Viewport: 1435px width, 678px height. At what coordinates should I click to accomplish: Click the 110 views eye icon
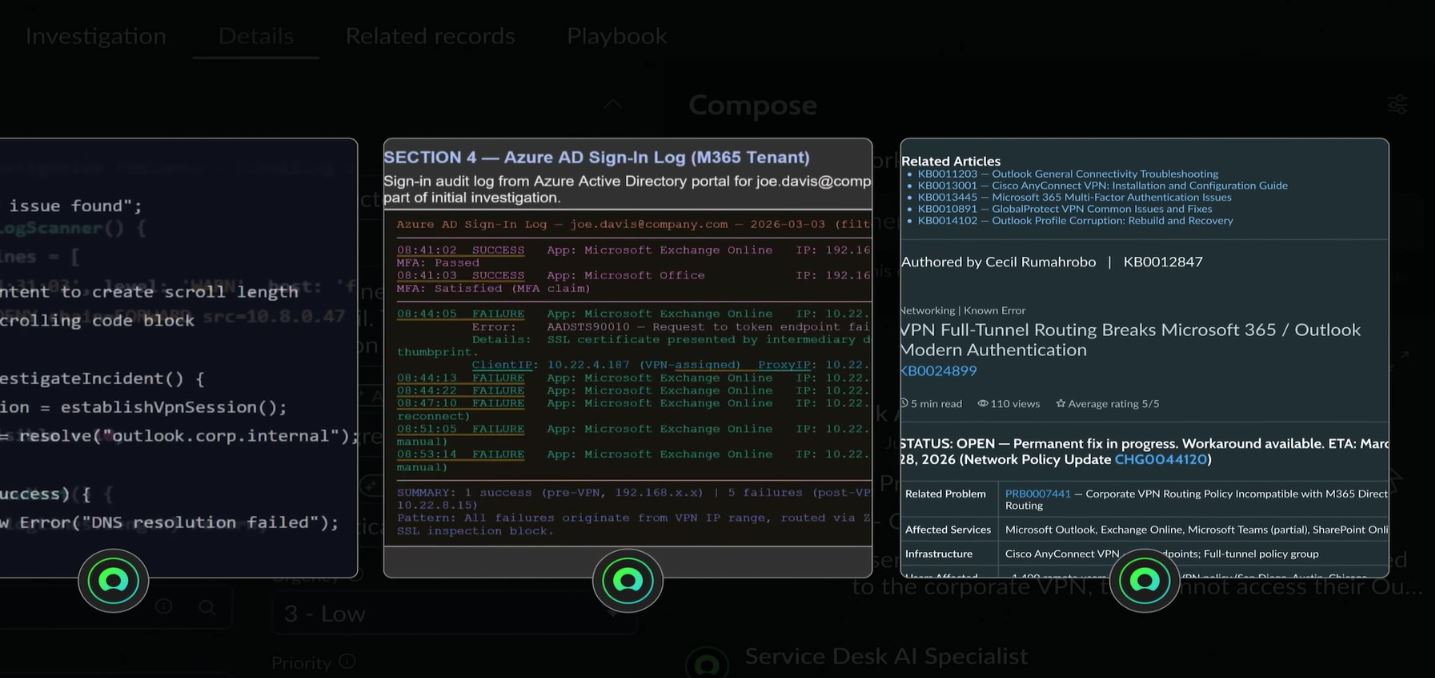pyautogui.click(x=983, y=404)
